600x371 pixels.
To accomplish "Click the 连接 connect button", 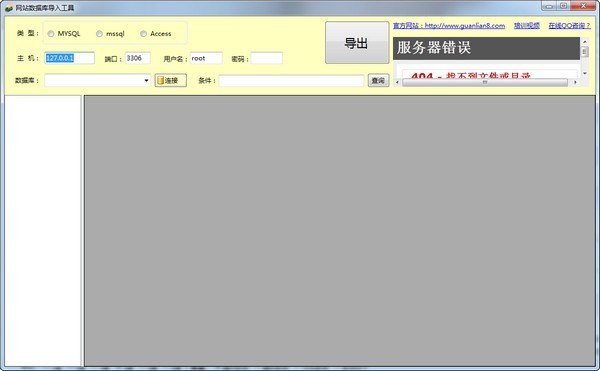I will tap(171, 80).
